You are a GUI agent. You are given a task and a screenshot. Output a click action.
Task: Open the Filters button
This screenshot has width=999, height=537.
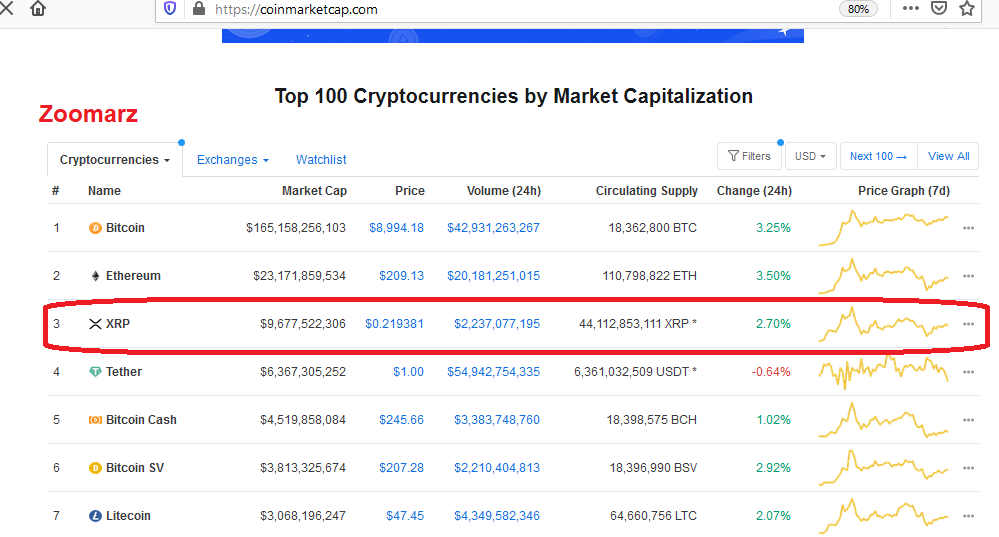[x=749, y=156]
